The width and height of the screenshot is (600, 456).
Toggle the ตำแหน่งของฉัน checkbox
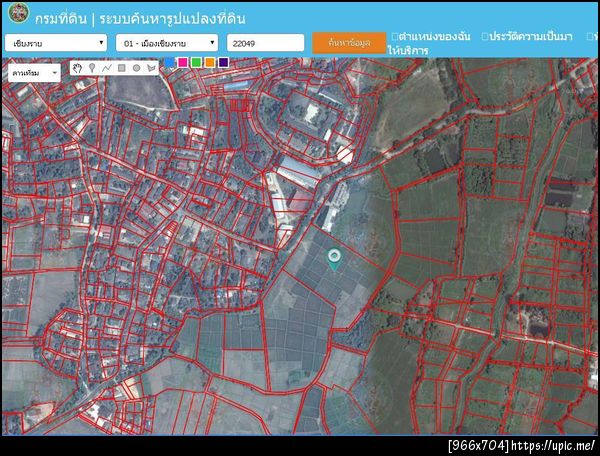click(x=395, y=37)
